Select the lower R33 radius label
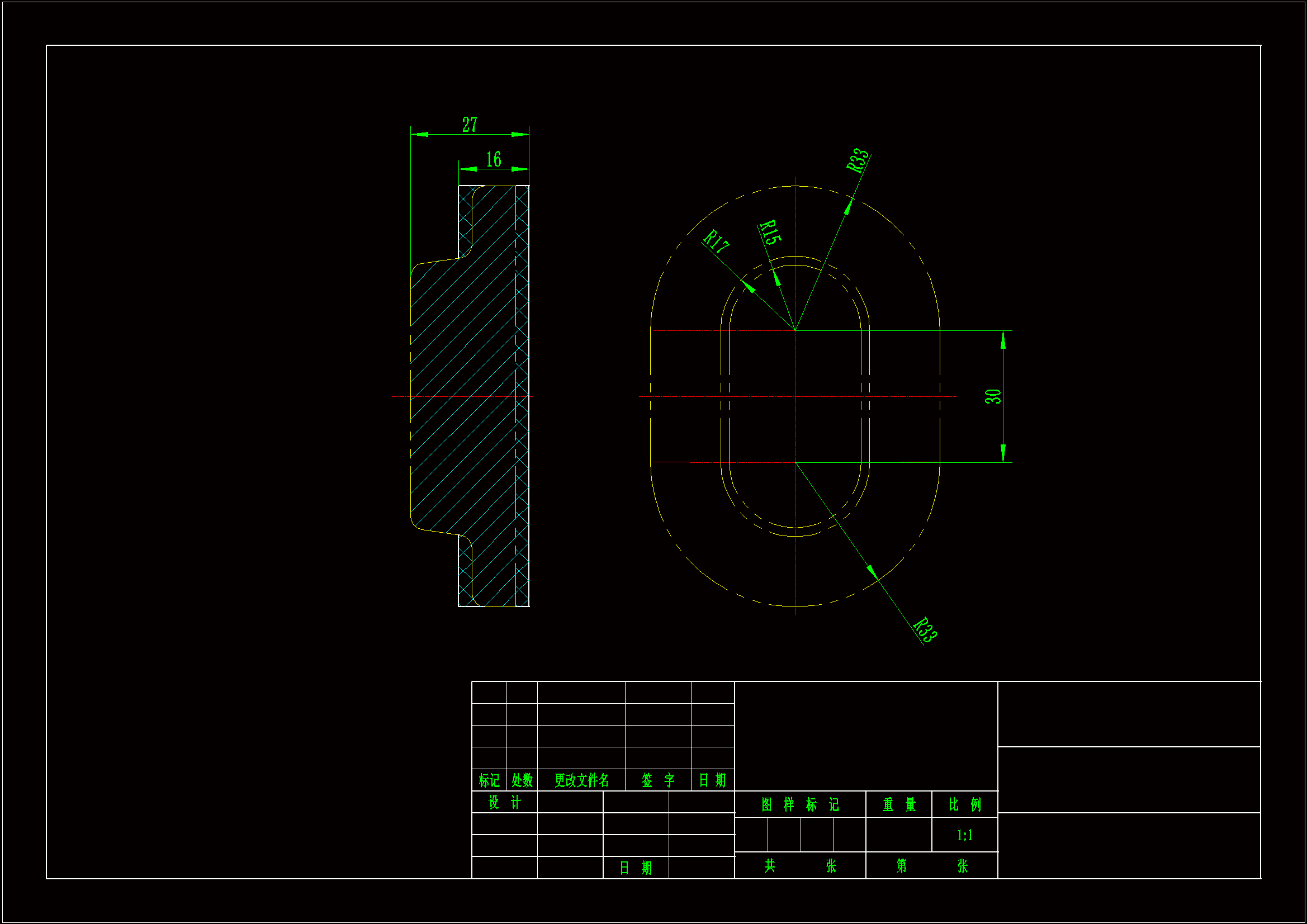 coord(925,630)
